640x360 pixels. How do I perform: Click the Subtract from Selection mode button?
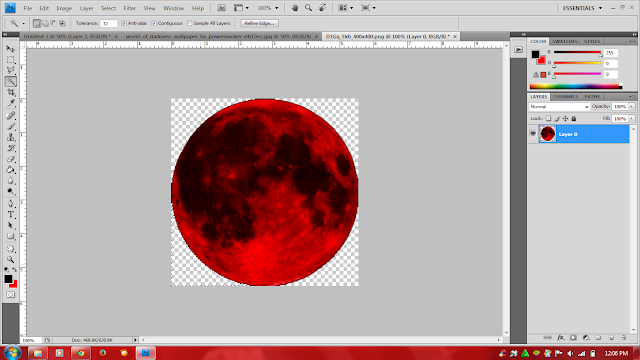pyautogui.click(x=53, y=23)
